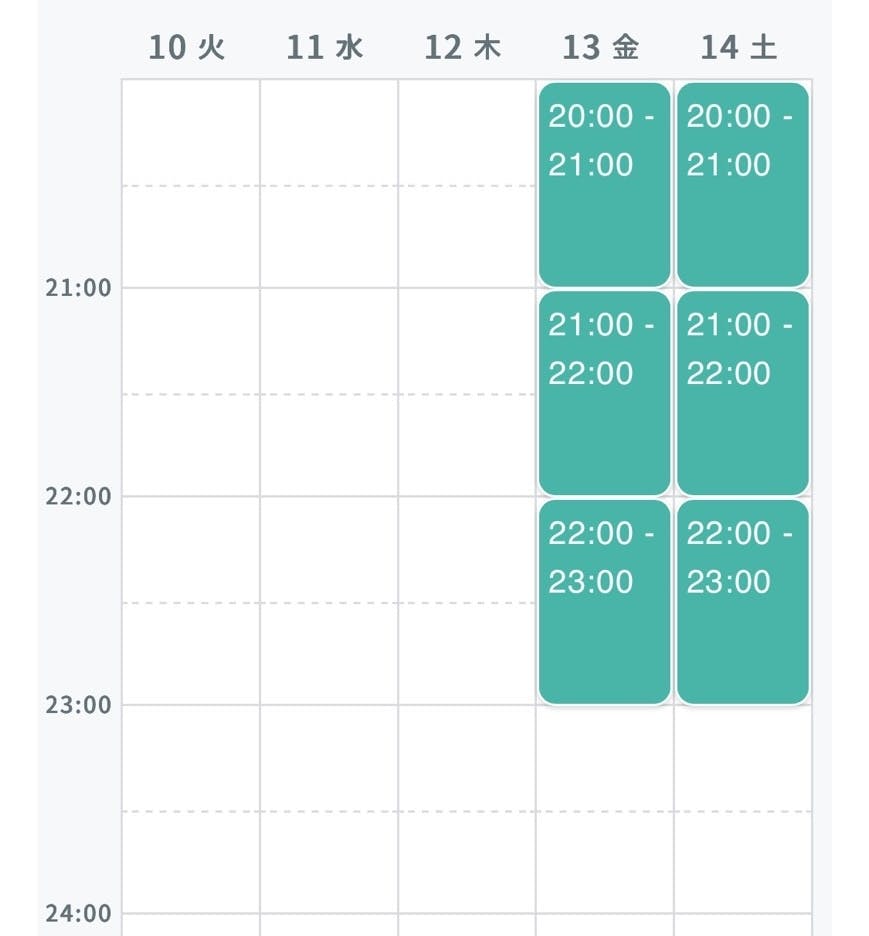Select the 11 水 day header

pyautogui.click(x=325, y=47)
